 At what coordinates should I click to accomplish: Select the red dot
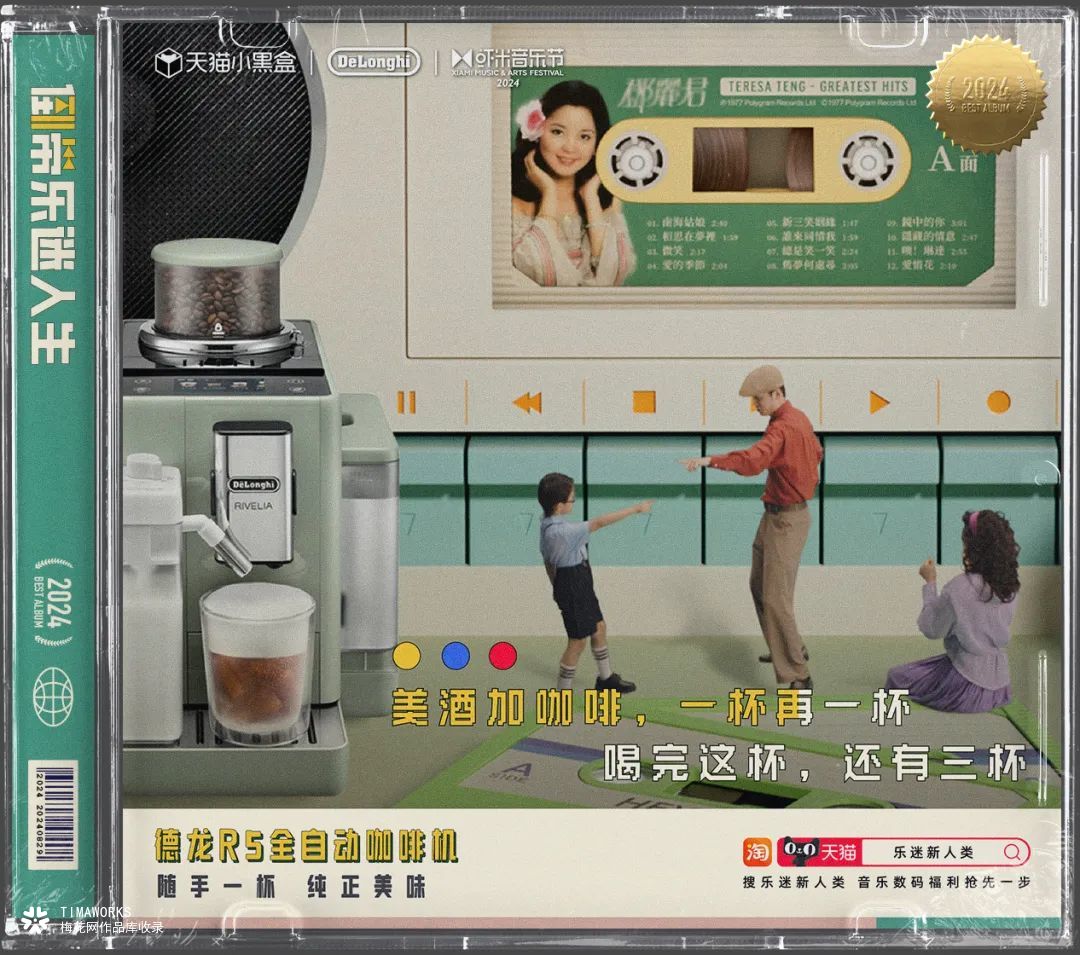click(503, 655)
